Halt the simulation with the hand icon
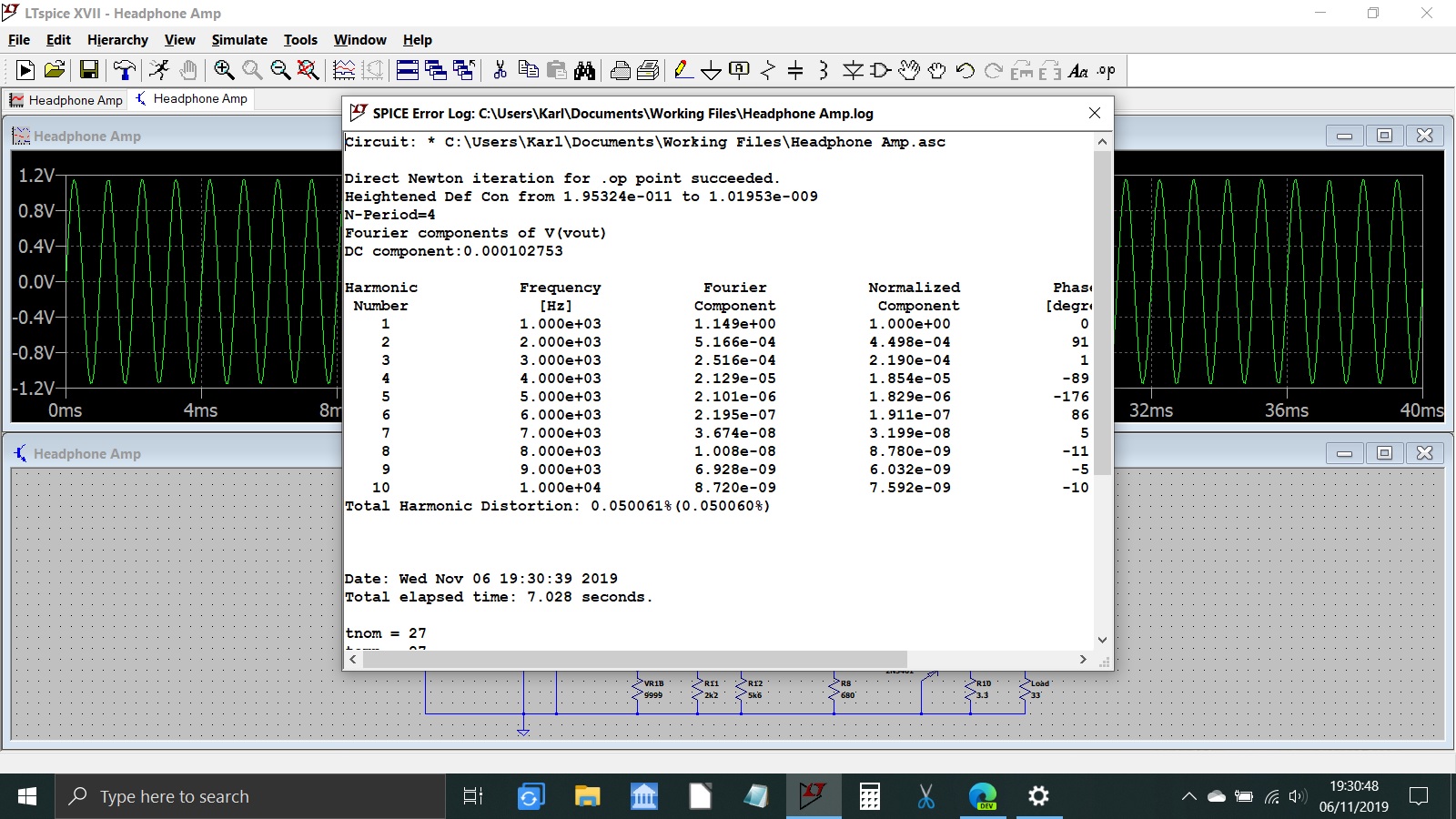Screen dimensions: 1456x819 [x=188, y=70]
